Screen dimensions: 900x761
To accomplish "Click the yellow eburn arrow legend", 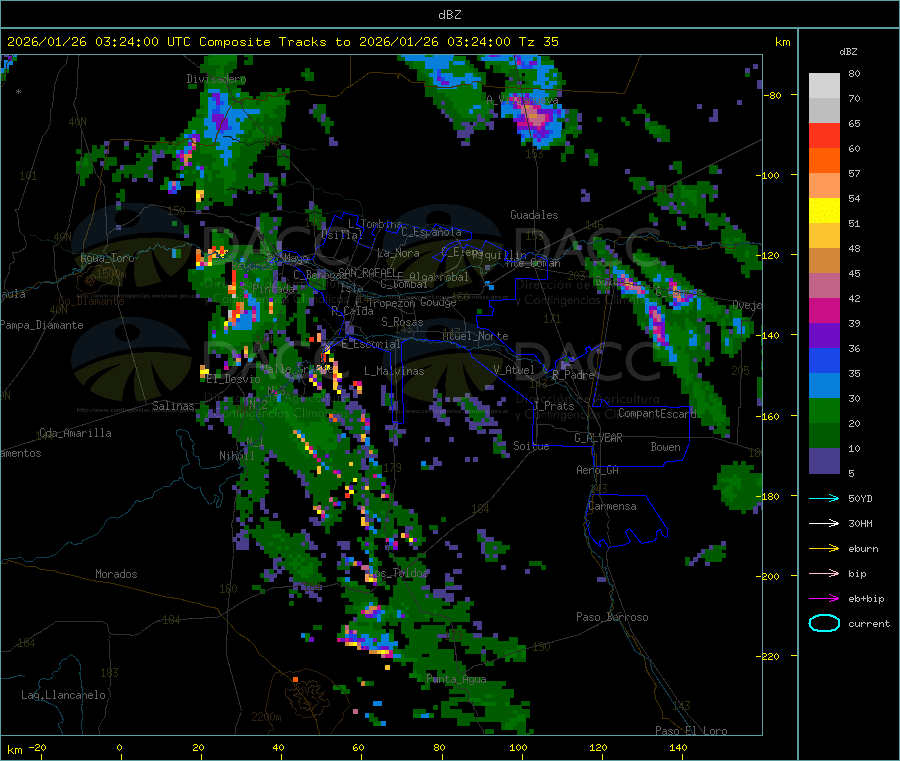I will (824, 548).
